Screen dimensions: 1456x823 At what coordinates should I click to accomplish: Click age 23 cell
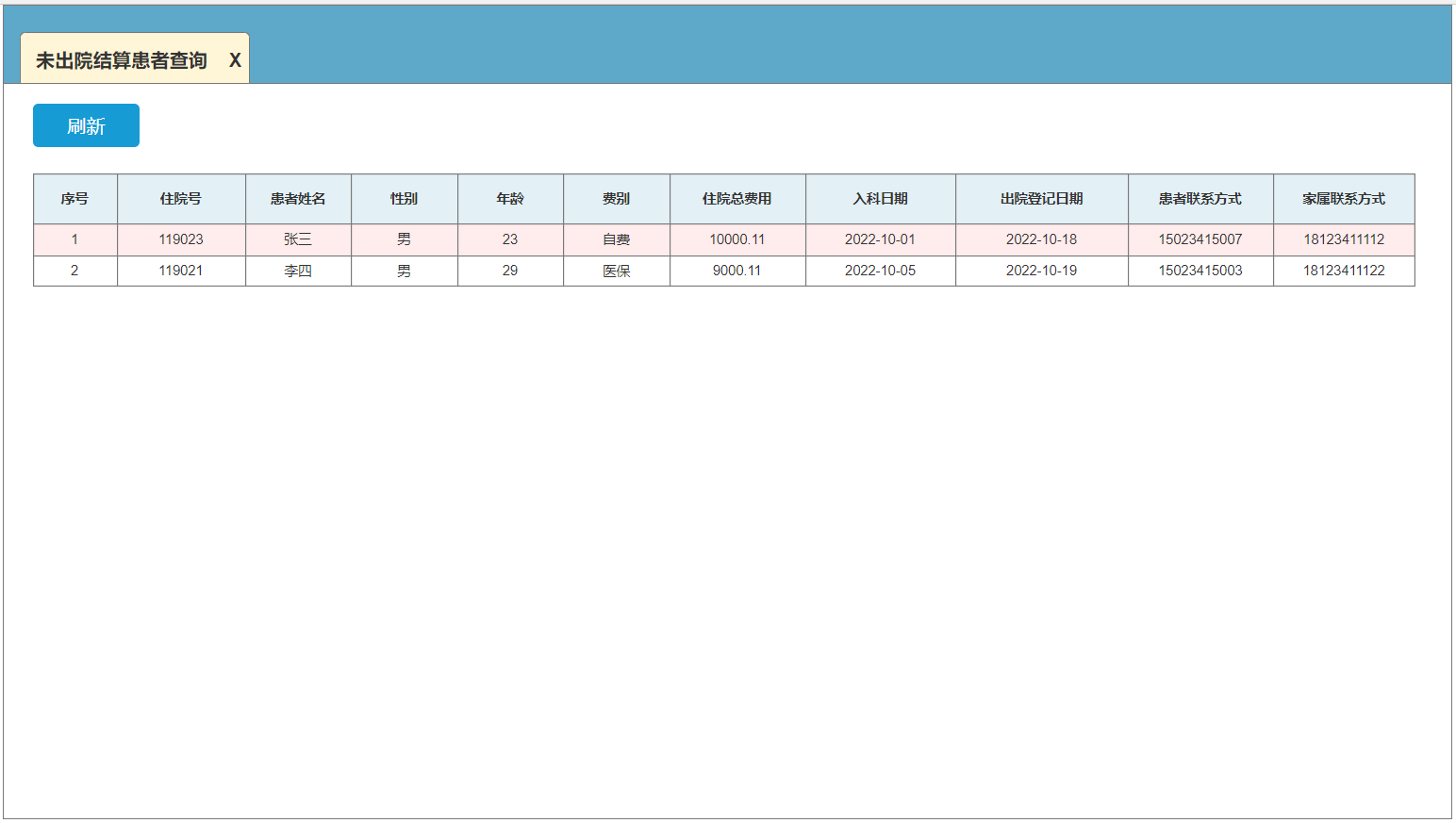510,239
